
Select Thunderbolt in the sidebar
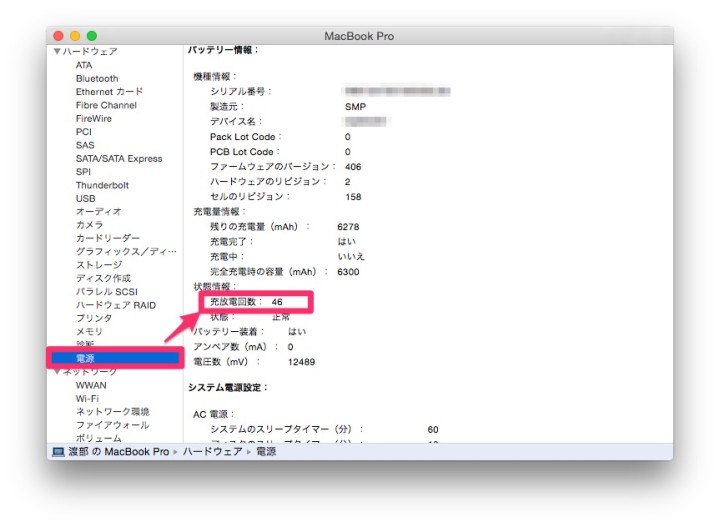coord(102,185)
